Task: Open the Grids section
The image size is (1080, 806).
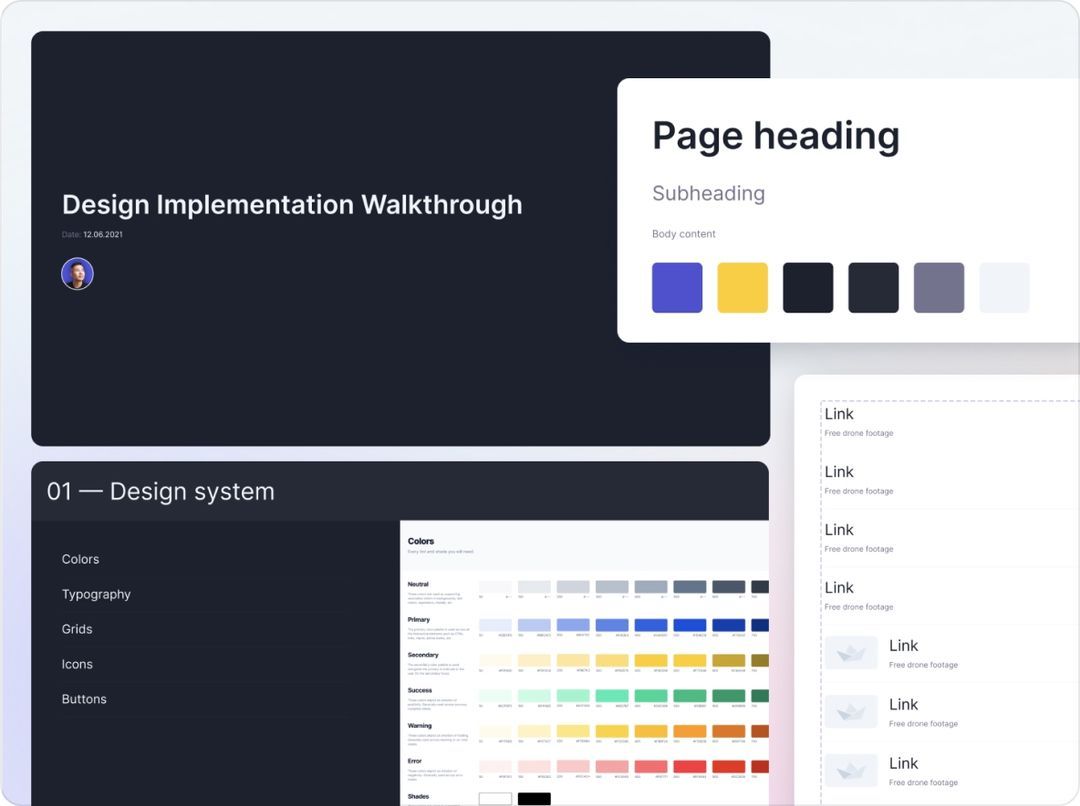Action: click(77, 629)
